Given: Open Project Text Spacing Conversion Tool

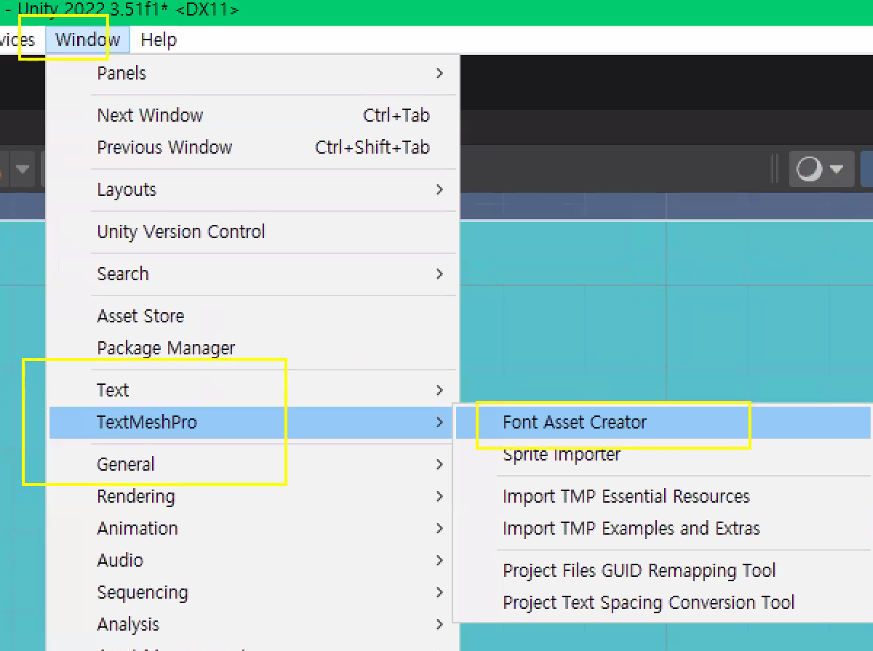Looking at the screenshot, I should [663, 603].
